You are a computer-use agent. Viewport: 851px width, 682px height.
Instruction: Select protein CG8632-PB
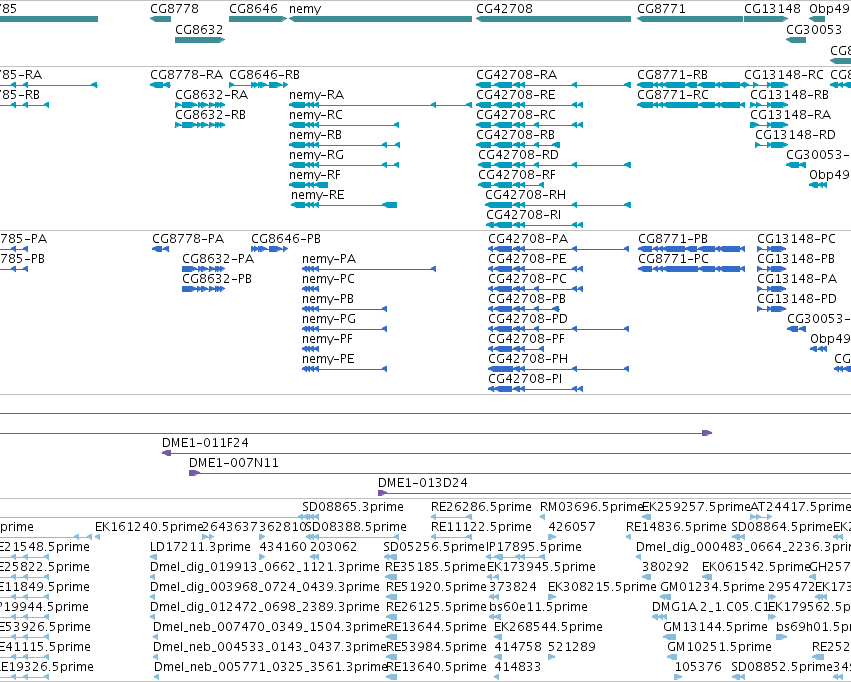click(217, 279)
